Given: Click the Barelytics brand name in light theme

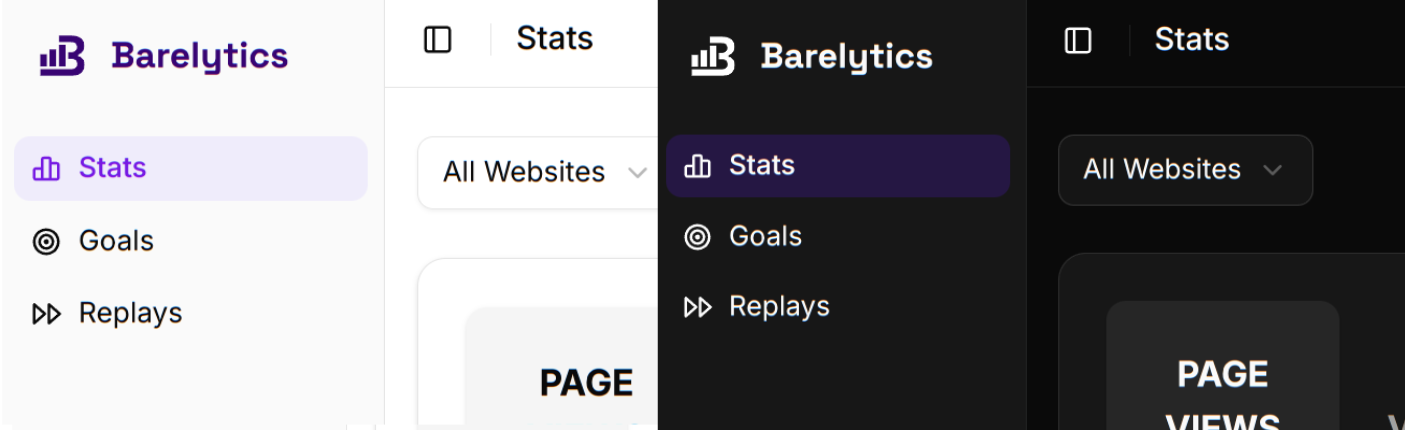Looking at the screenshot, I should 199,57.
